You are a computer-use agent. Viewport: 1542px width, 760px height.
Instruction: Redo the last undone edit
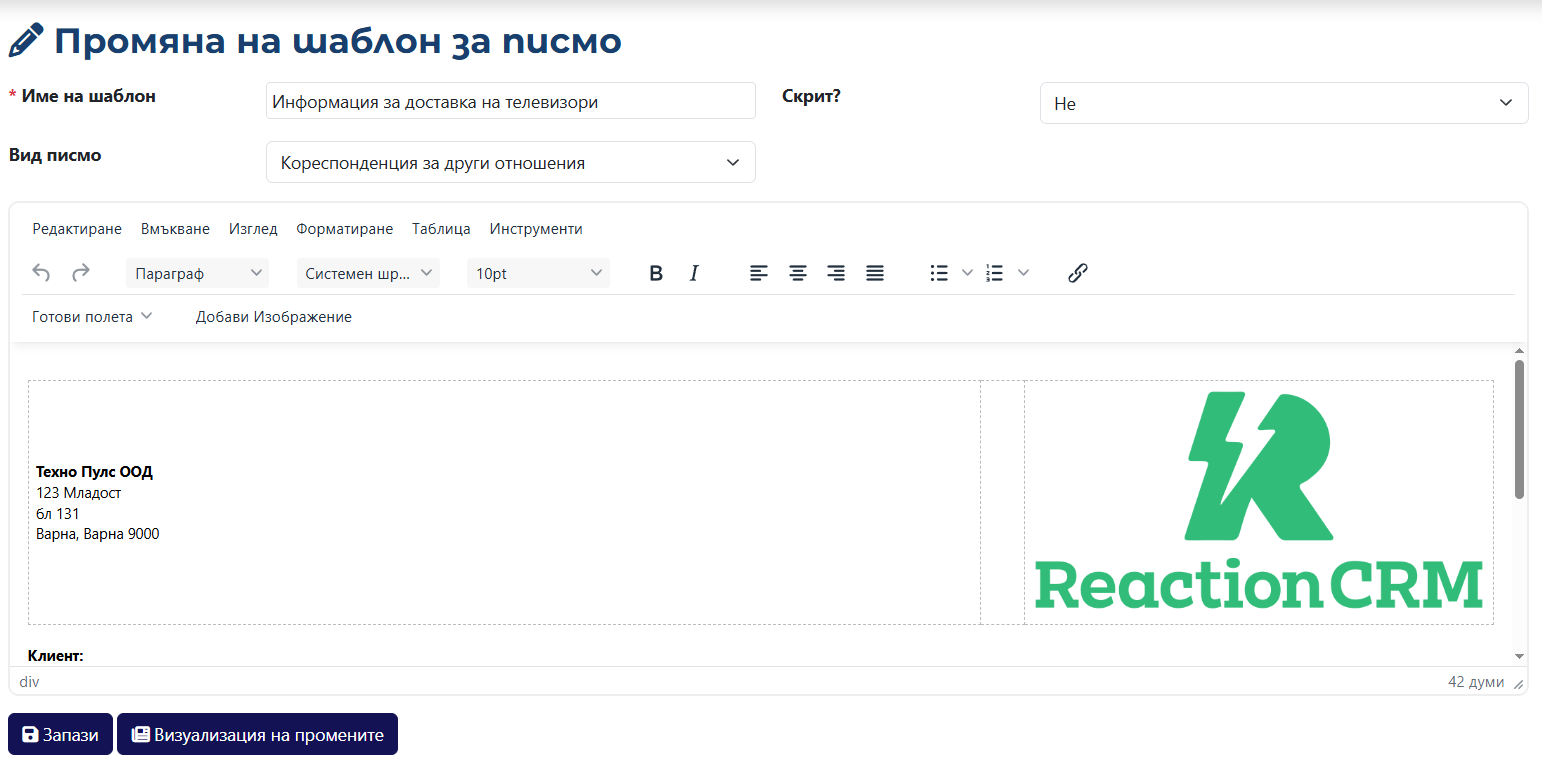[81, 273]
